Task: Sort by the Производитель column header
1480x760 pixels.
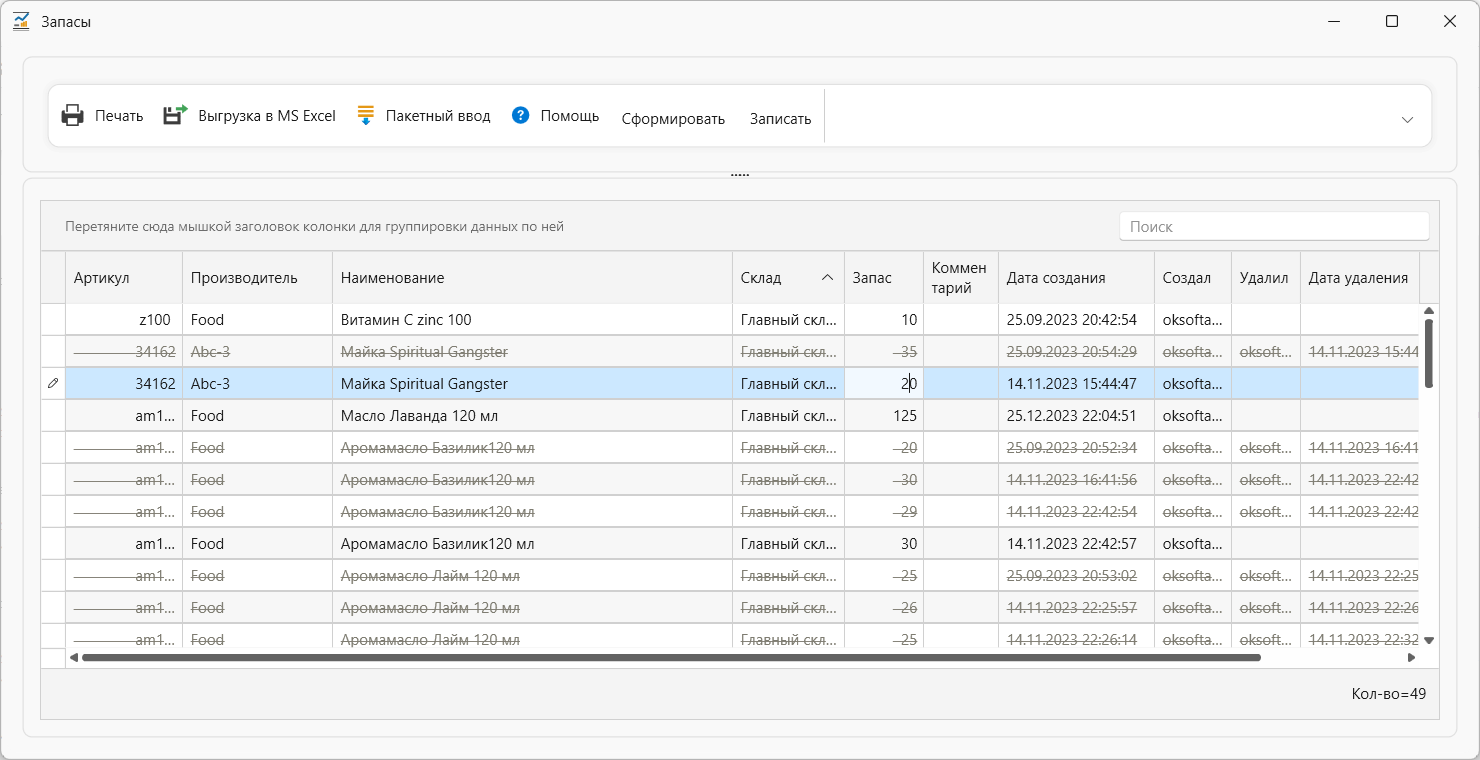Action: tap(257, 278)
